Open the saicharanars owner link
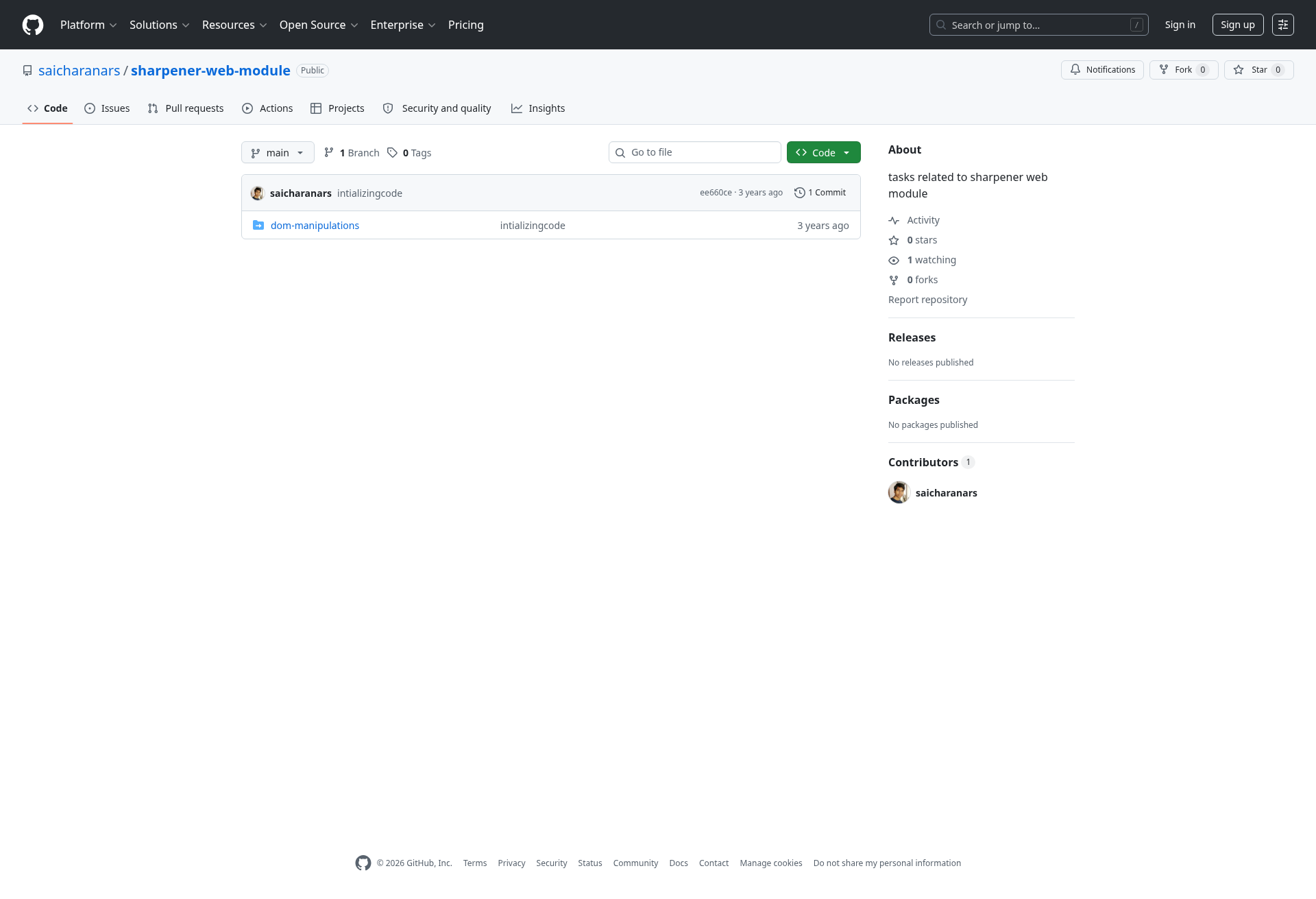 click(80, 71)
